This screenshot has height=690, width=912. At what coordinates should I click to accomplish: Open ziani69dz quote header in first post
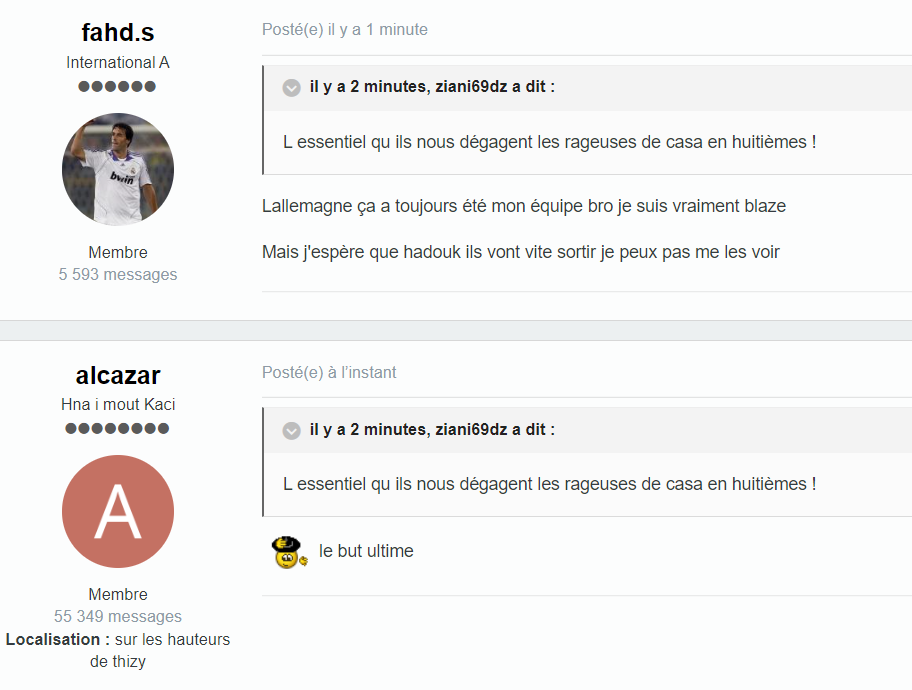(432, 87)
